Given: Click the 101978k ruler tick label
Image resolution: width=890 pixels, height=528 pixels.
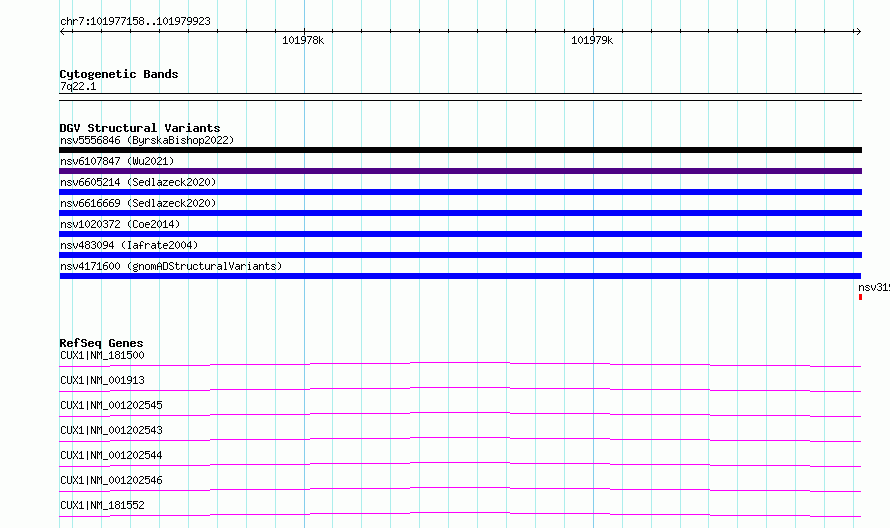Looking at the screenshot, I should click(303, 40).
